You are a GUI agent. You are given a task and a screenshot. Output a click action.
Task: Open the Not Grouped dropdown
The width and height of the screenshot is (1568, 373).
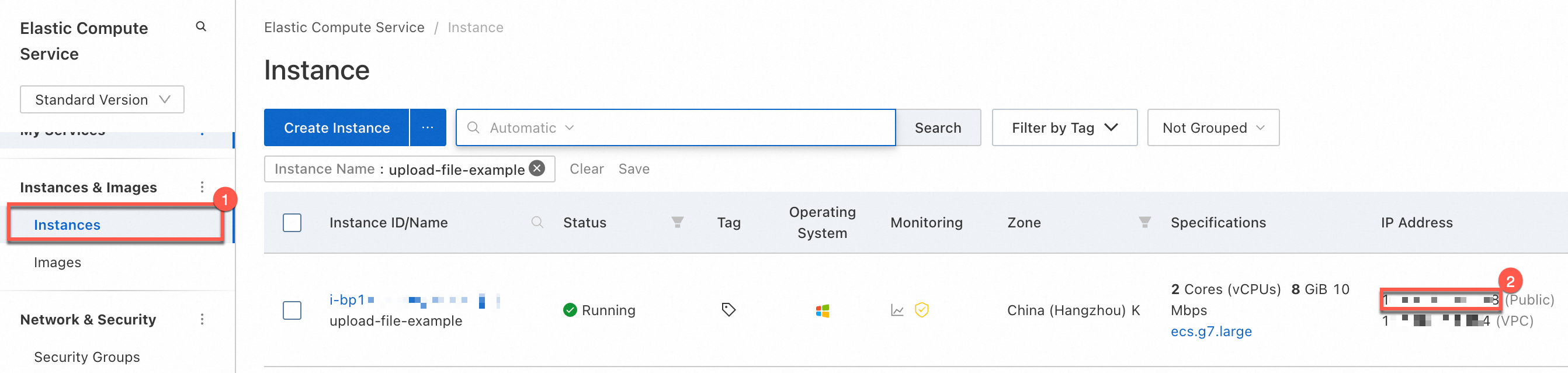click(1213, 127)
